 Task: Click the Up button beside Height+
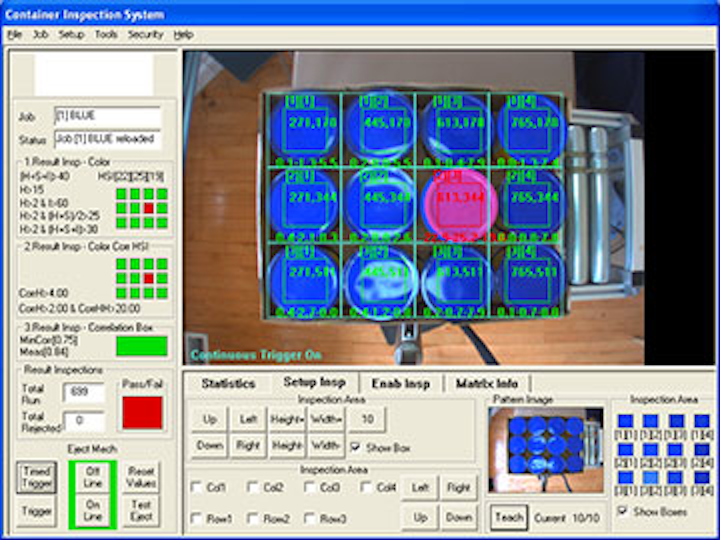(x=209, y=420)
